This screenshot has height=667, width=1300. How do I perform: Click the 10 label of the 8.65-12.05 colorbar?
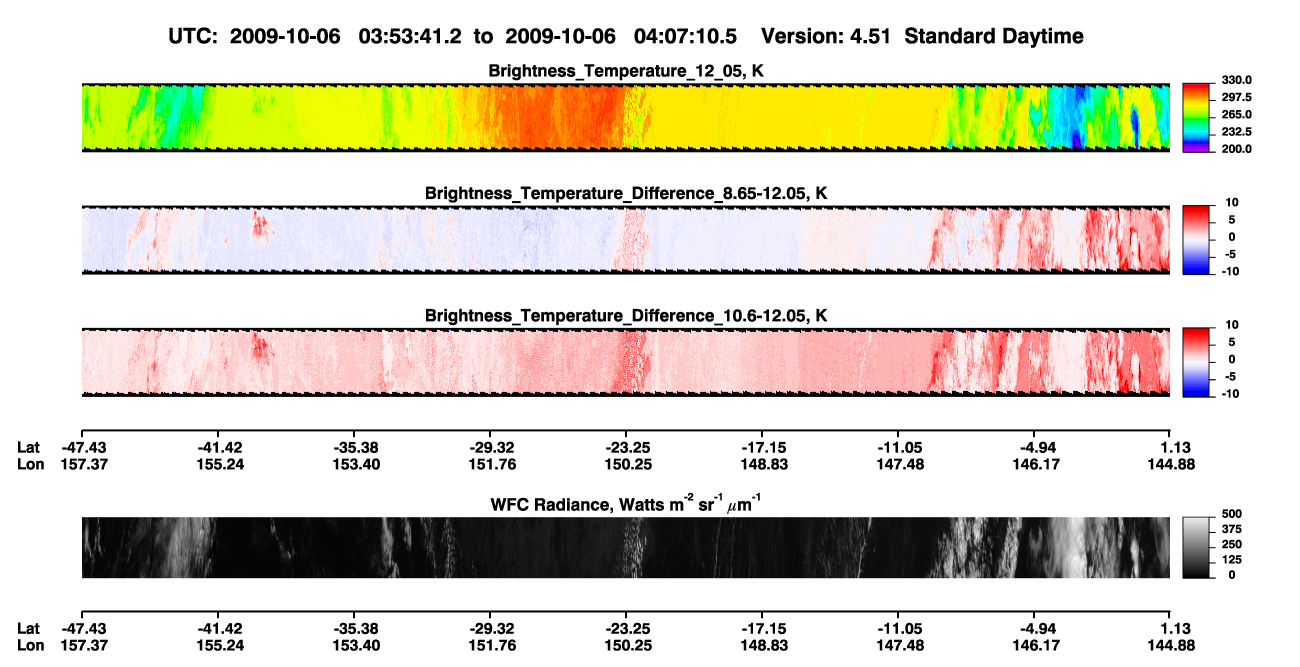click(1233, 202)
